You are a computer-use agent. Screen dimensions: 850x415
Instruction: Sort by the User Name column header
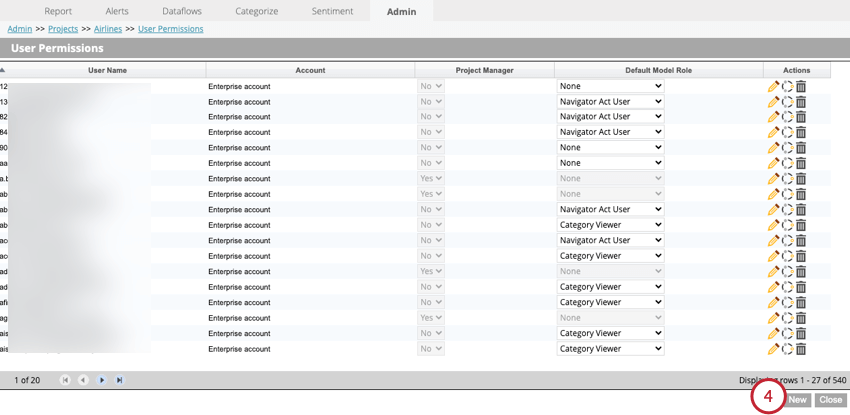pos(107,70)
